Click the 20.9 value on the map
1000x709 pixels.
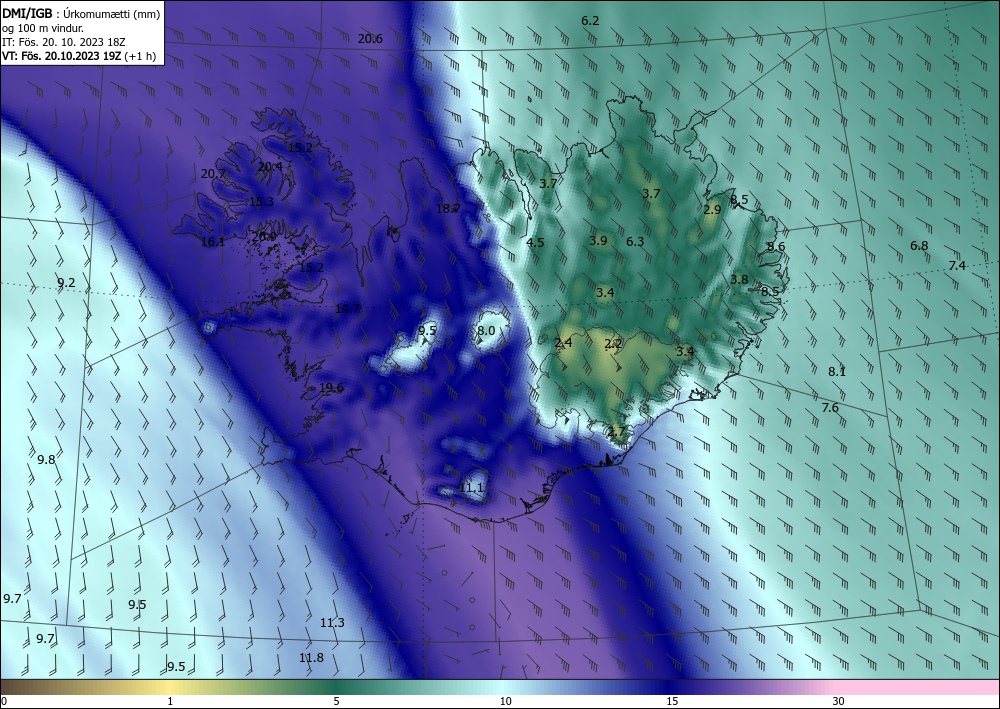pyautogui.click(x=264, y=237)
